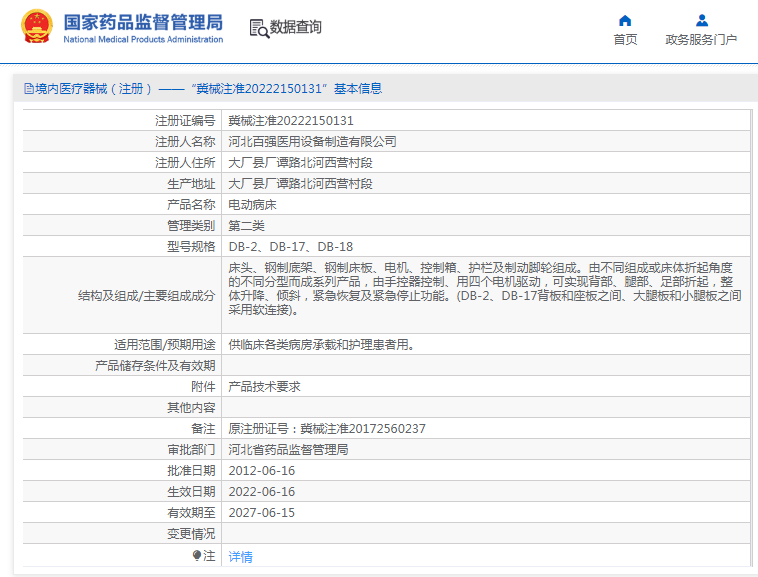The height and width of the screenshot is (577, 758).
Task: Click the 审批部门 label
Action: pyautogui.click(x=191, y=450)
